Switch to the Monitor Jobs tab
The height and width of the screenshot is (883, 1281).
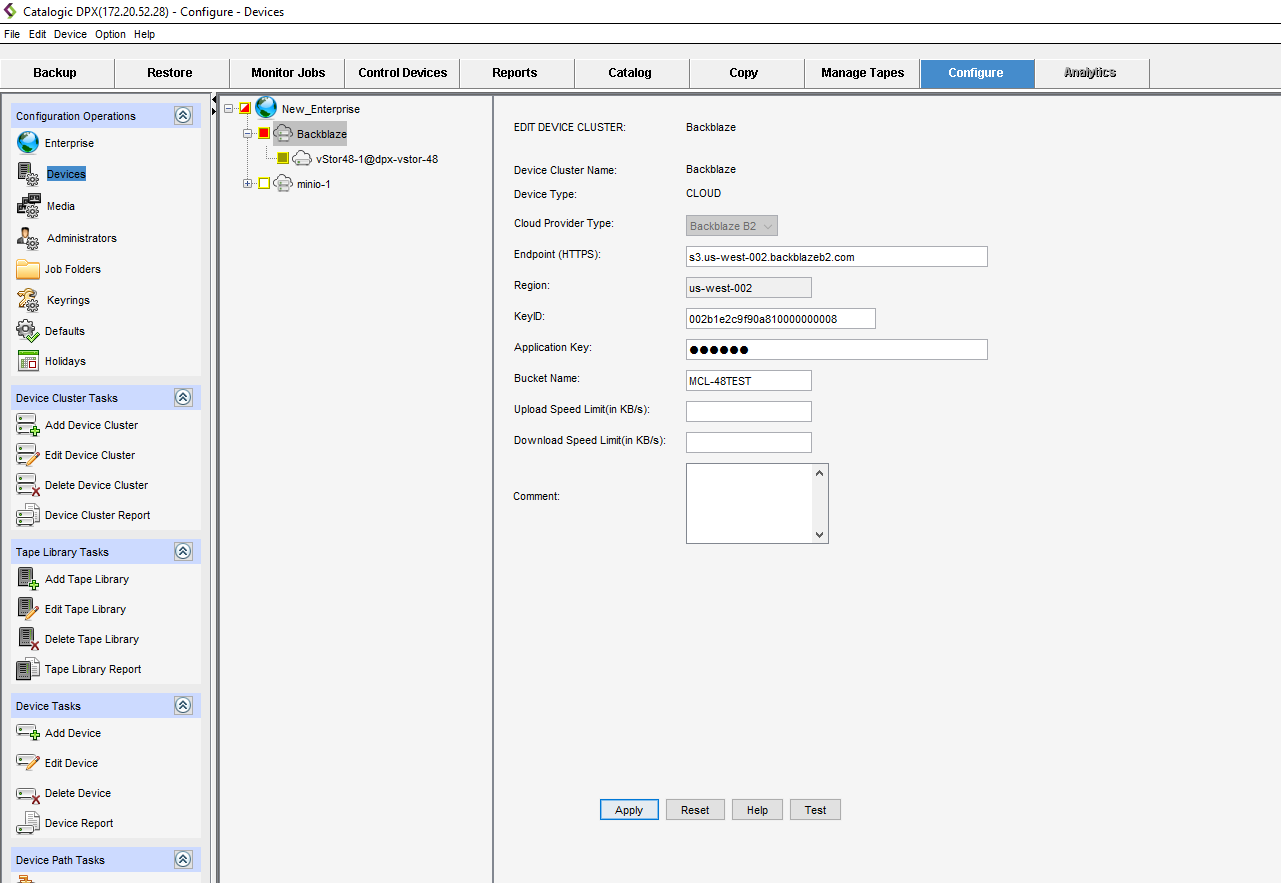click(288, 73)
